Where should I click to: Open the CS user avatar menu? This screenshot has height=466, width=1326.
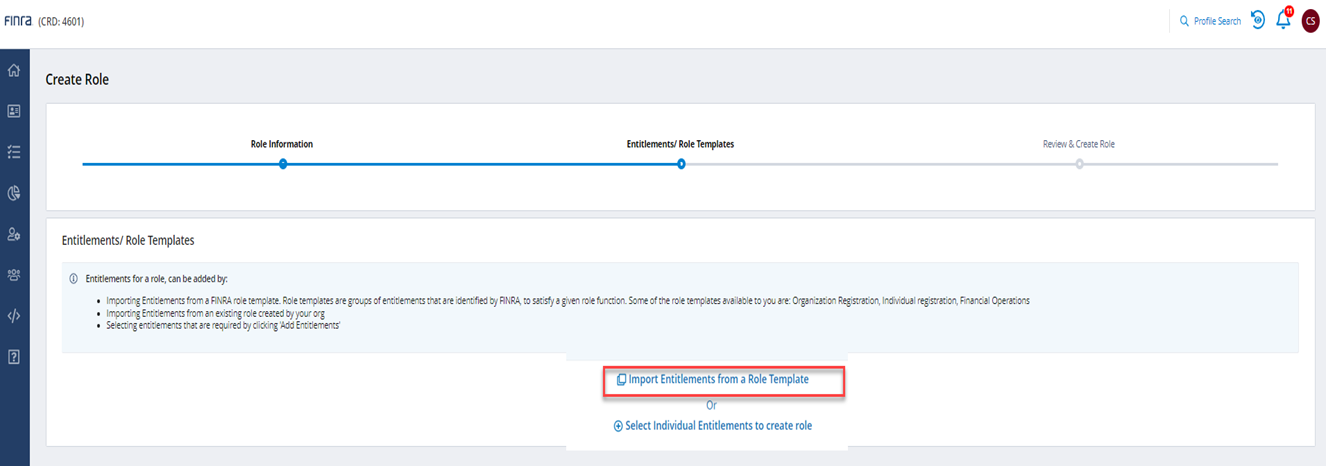tap(1310, 21)
